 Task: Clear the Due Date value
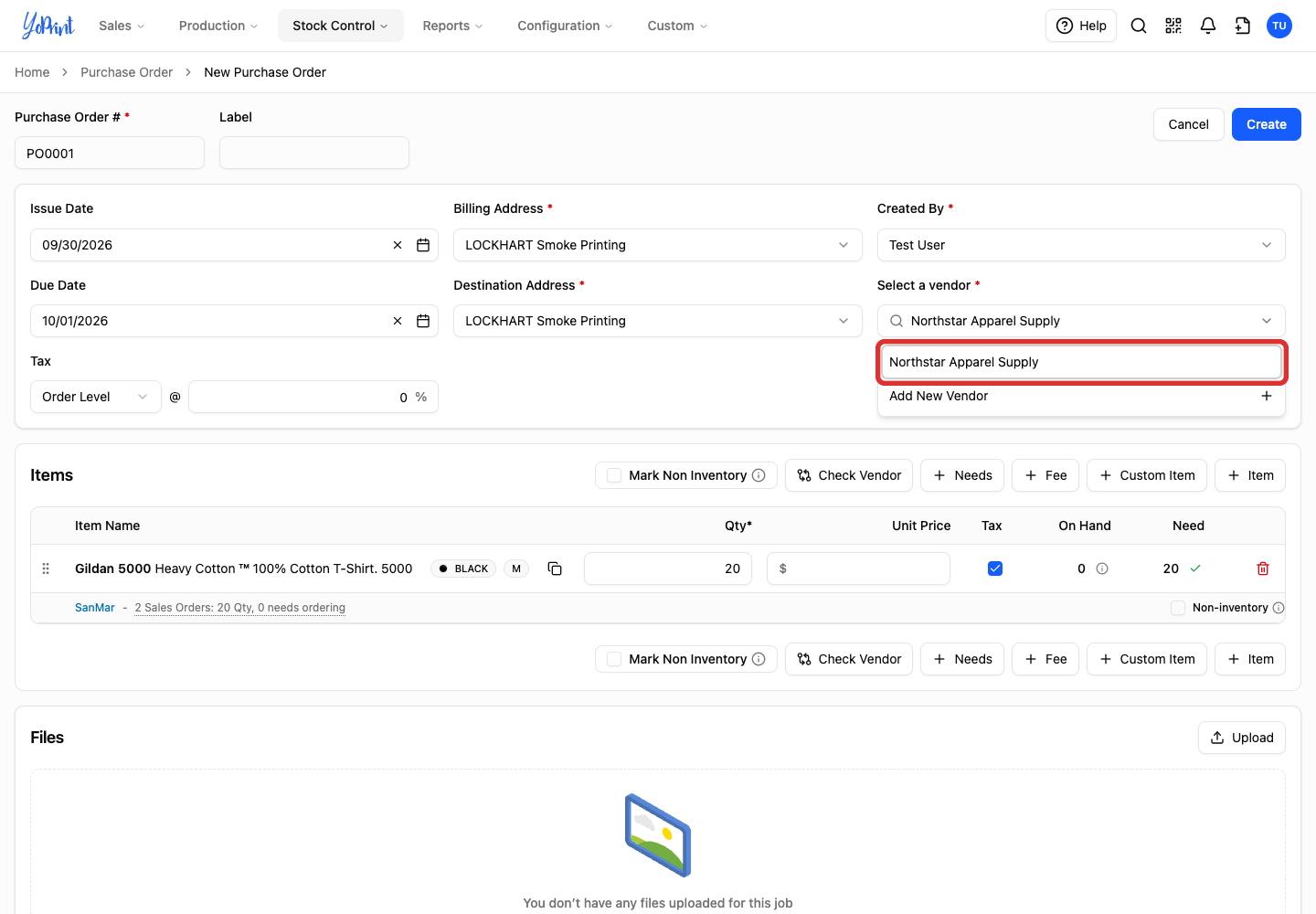tap(398, 321)
